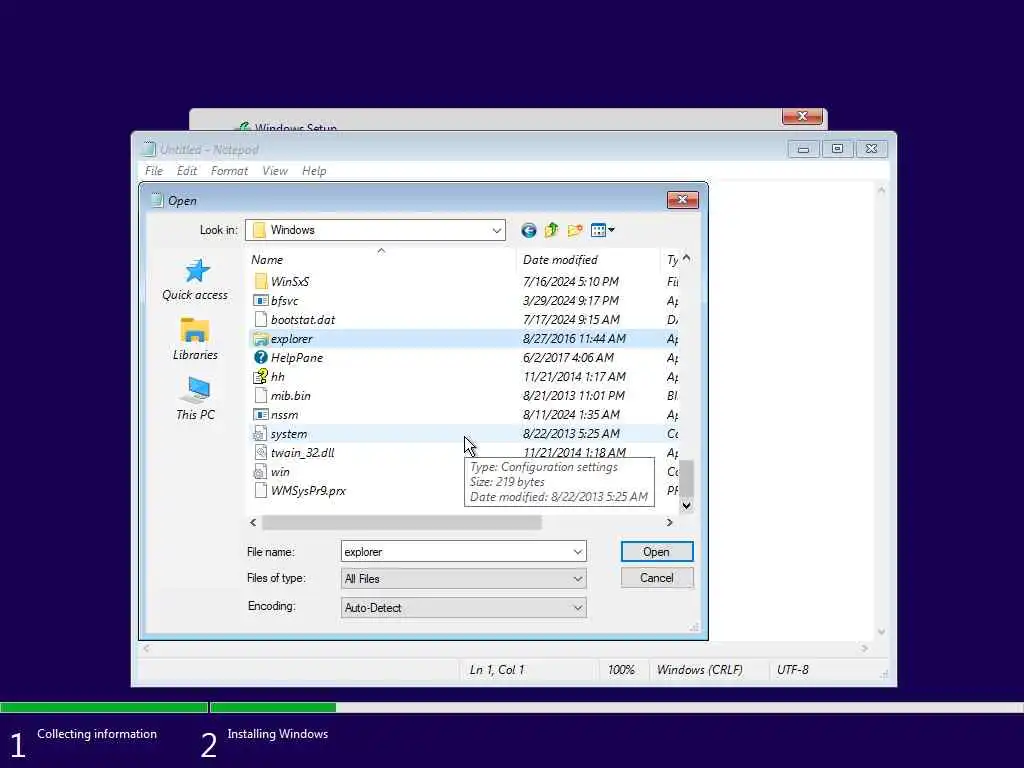Viewport: 1024px width, 768px height.
Task: Click 100% zoom in Notepad status bar
Action: [621, 670]
